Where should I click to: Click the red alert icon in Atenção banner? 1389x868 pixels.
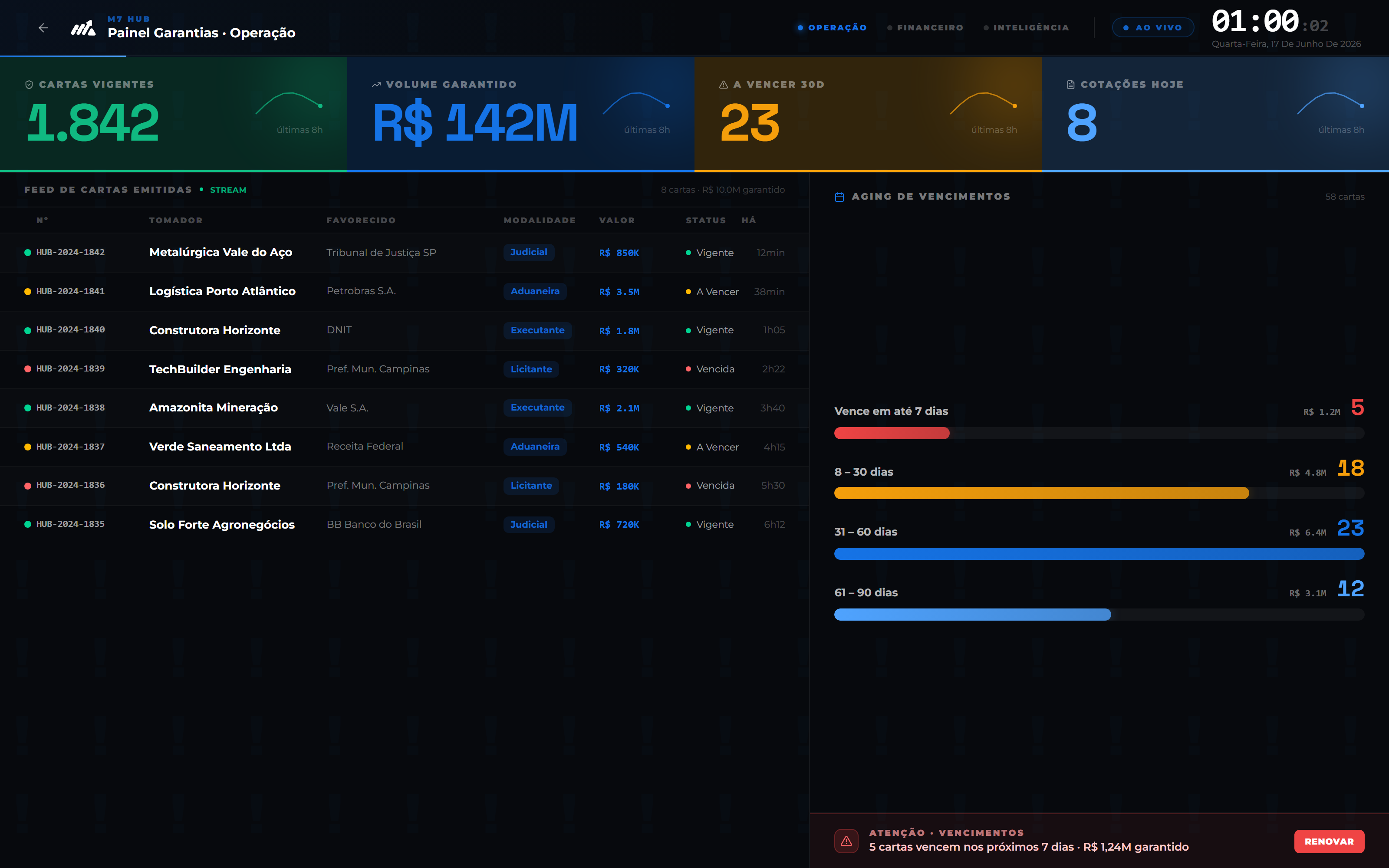(x=846, y=841)
